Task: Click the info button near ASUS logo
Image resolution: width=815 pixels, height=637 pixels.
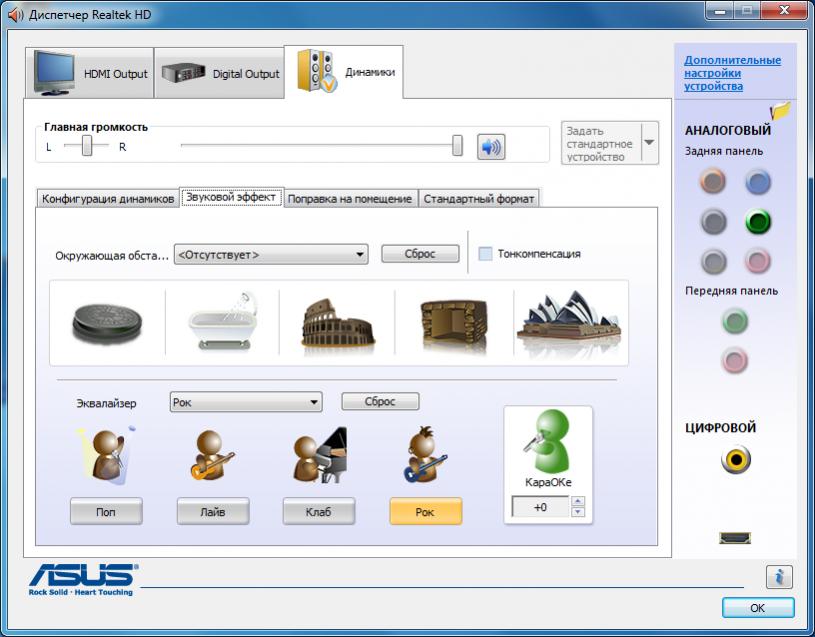Action: [779, 577]
